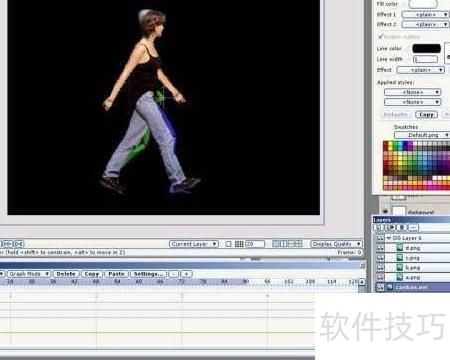Viewport: 450px width, 360px height.
Task: Collapse the Layer 6 group
Action: tap(389, 238)
